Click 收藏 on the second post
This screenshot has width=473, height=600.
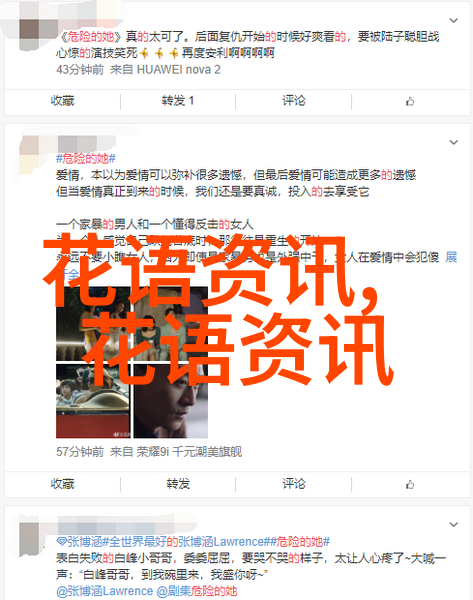point(62,484)
